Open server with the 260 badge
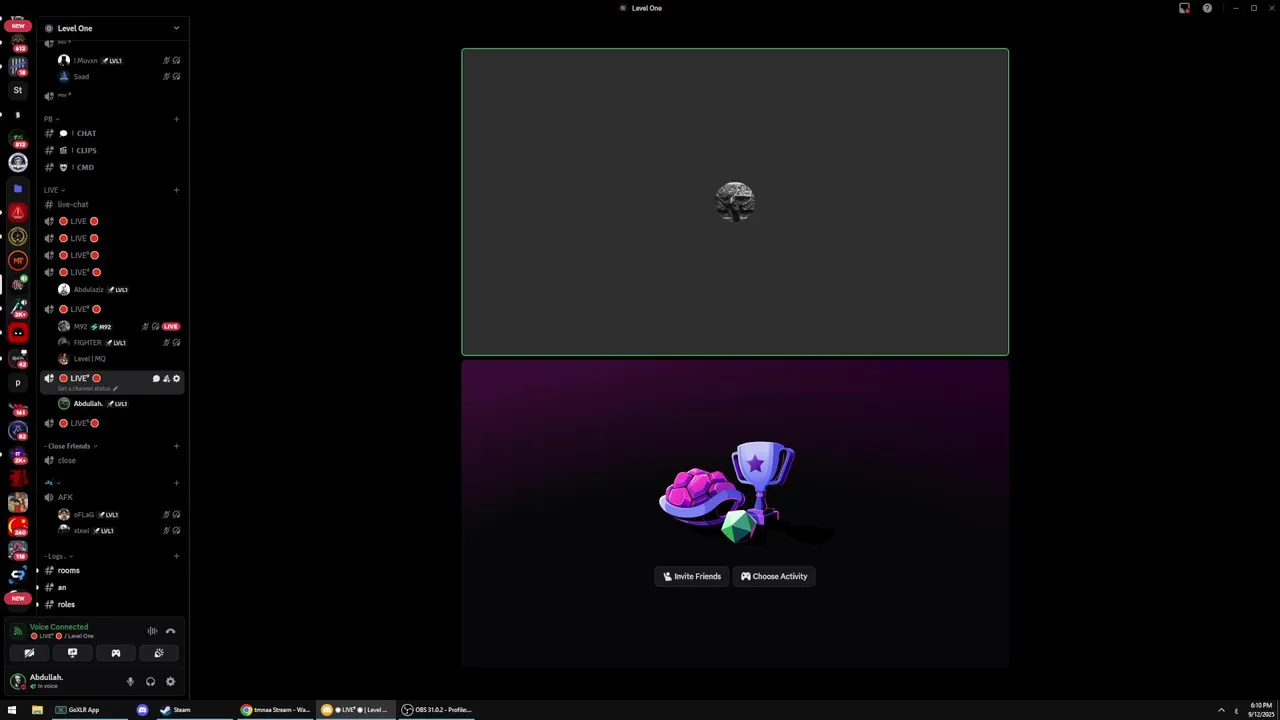 click(17, 526)
